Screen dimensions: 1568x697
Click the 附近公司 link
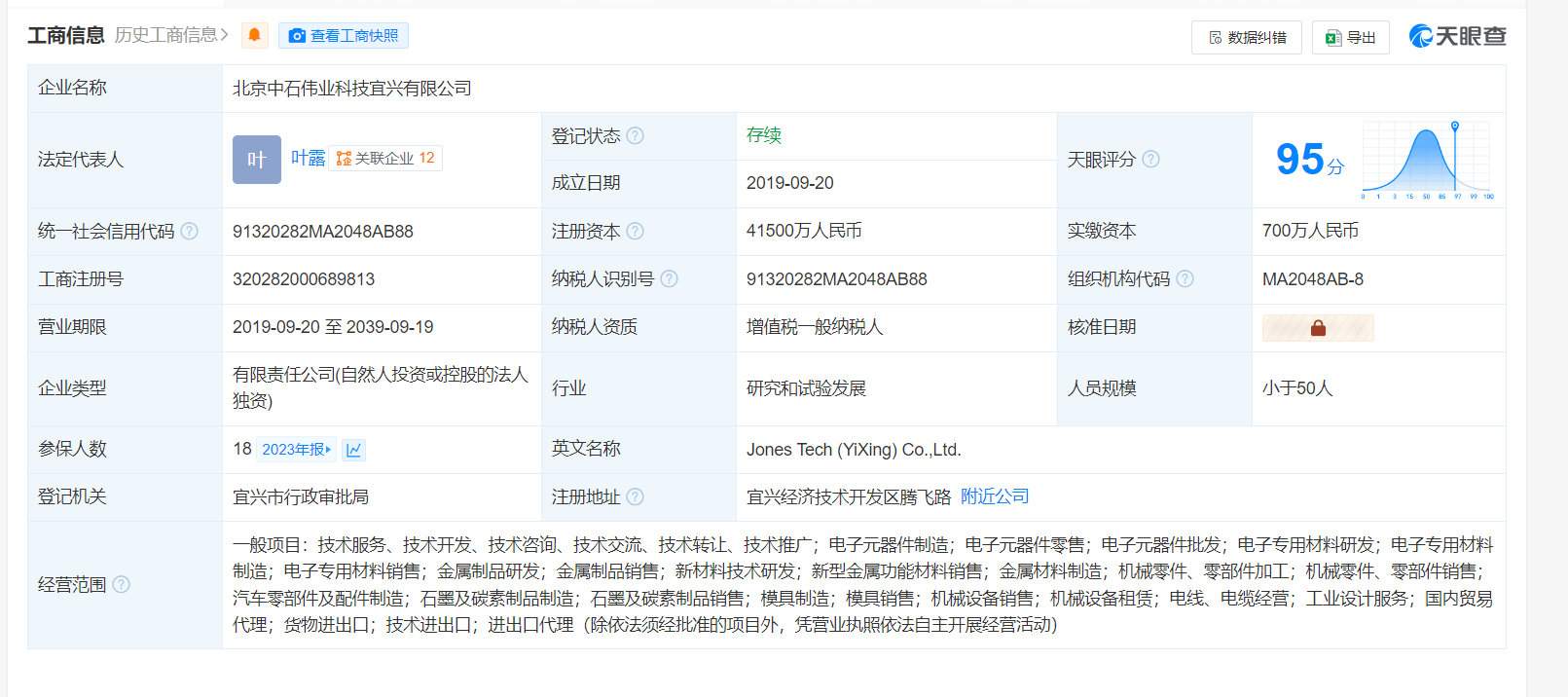click(995, 496)
